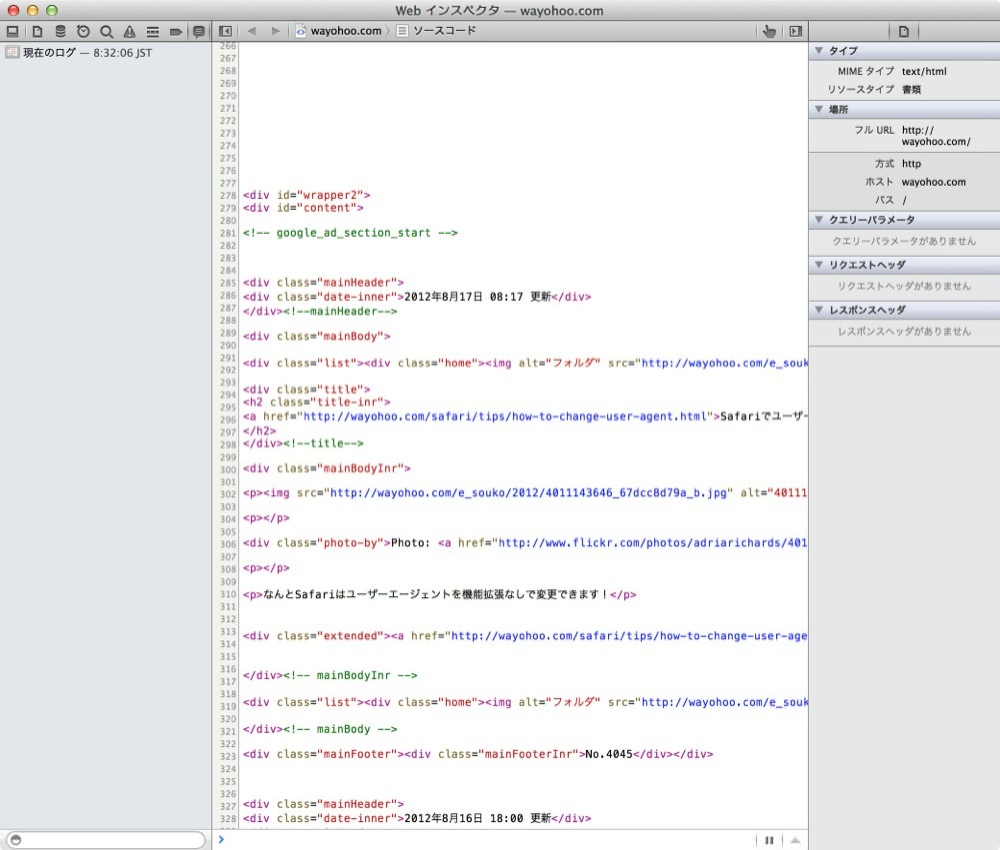Click the No.4045 footer text
Image resolution: width=1000 pixels, height=850 pixels.
pyautogui.click(x=608, y=754)
